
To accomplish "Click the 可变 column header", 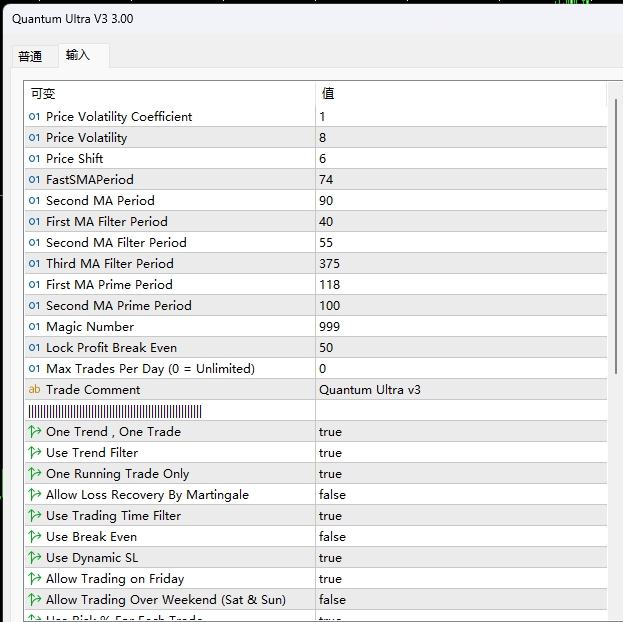I will [170, 94].
